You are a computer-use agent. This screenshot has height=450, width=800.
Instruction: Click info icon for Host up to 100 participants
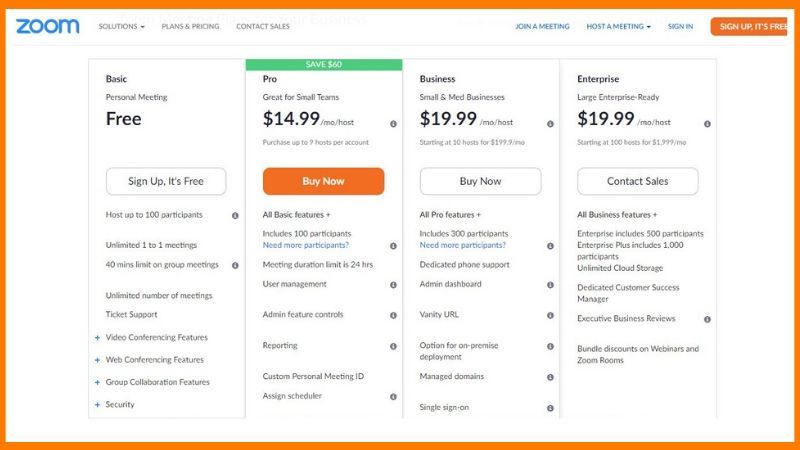click(235, 215)
